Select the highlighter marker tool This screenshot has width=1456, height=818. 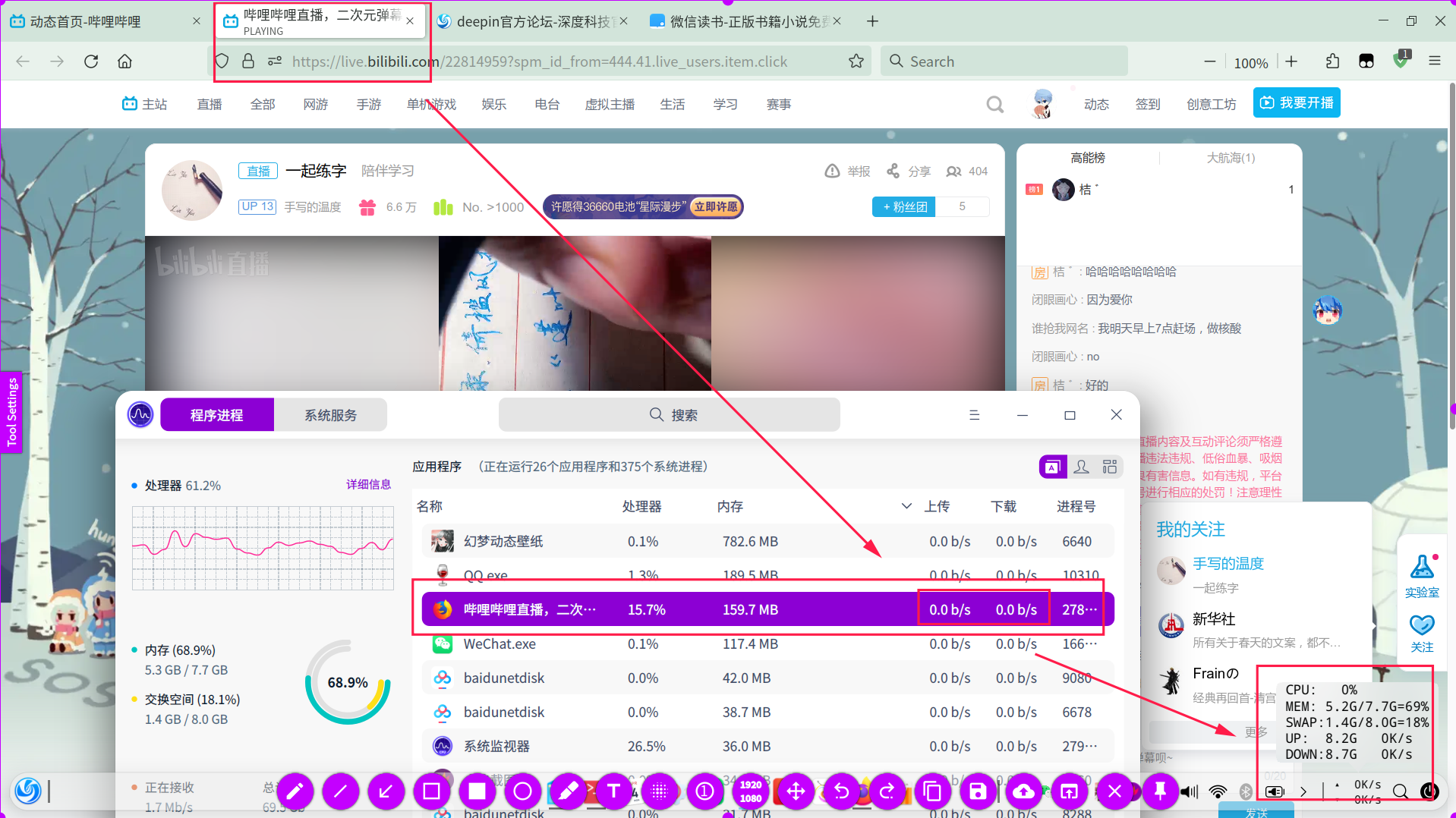[x=568, y=791]
